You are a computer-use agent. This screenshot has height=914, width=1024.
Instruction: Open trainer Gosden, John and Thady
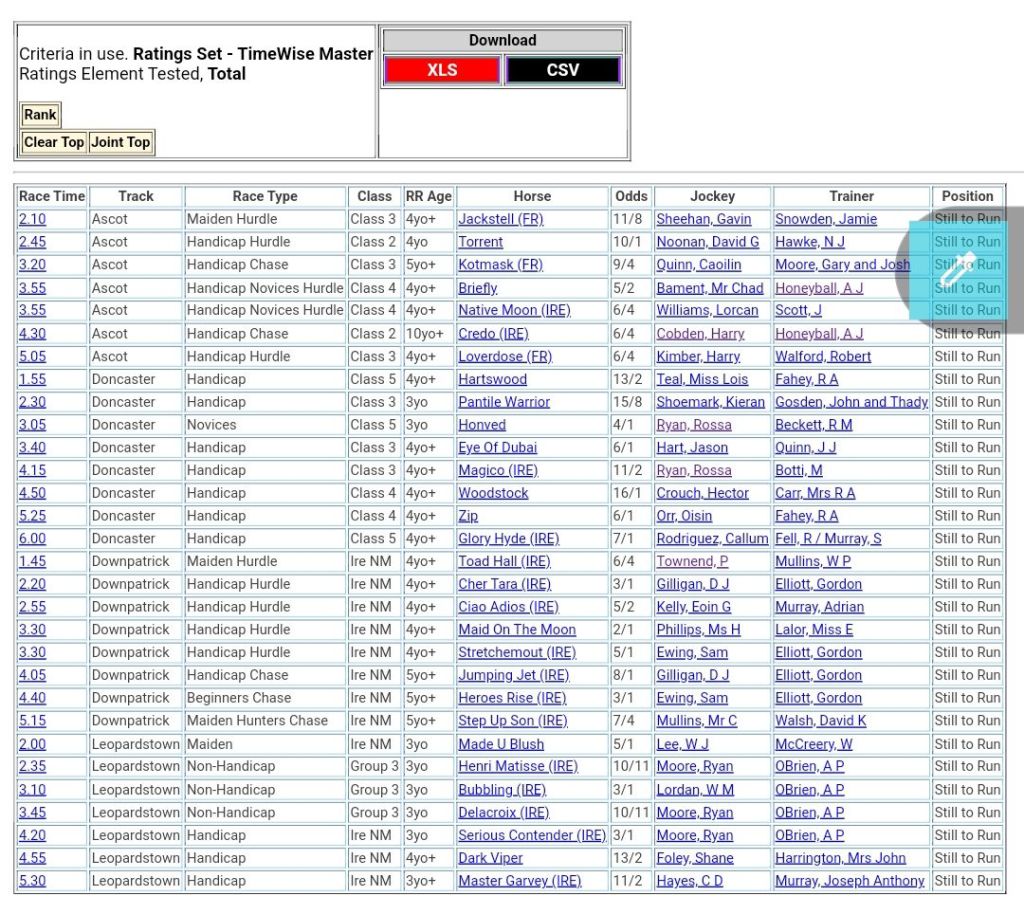pos(851,402)
